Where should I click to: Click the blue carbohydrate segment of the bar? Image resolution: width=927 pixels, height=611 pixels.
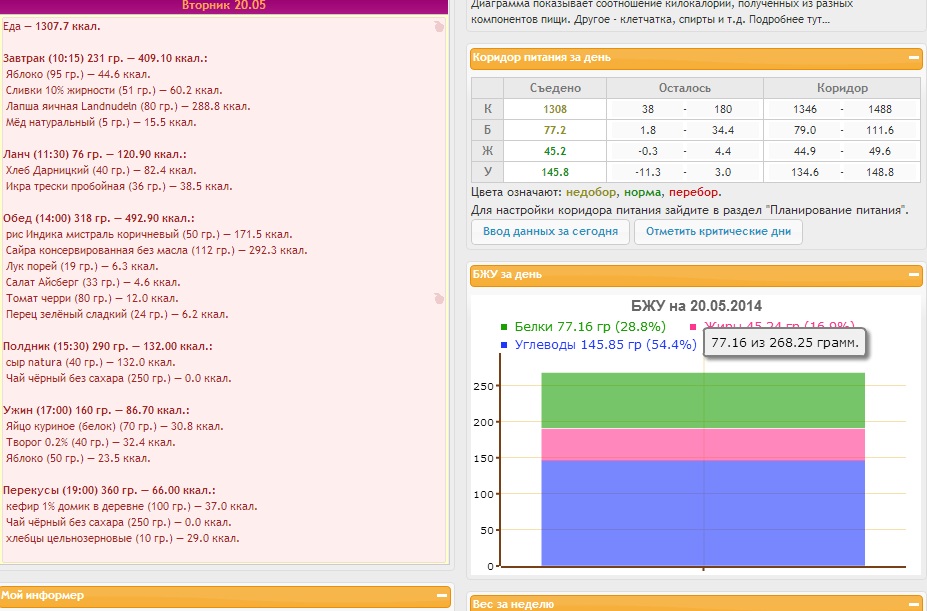pyautogui.click(x=703, y=513)
